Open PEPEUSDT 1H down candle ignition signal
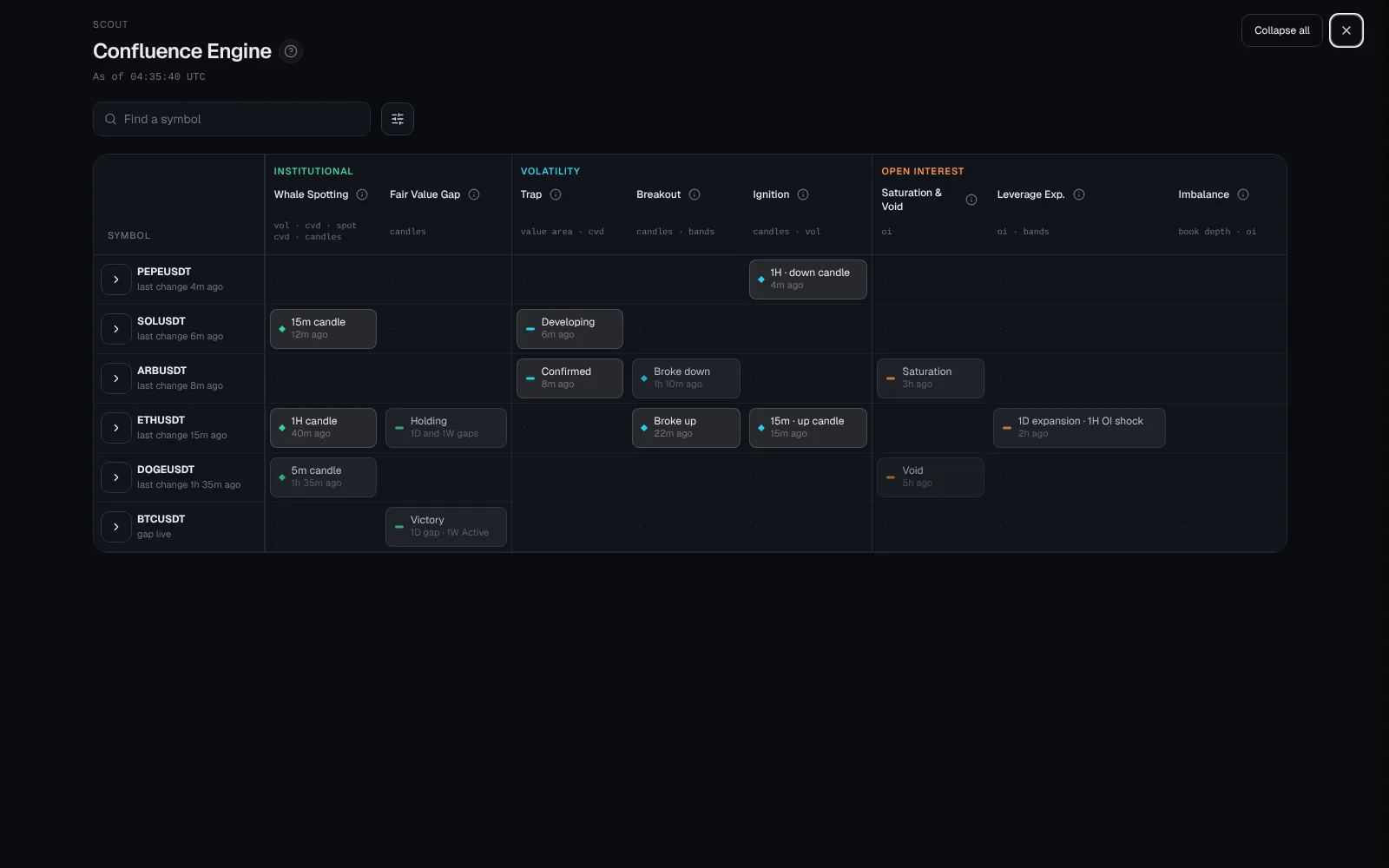This screenshot has height=868, width=1389. click(808, 279)
